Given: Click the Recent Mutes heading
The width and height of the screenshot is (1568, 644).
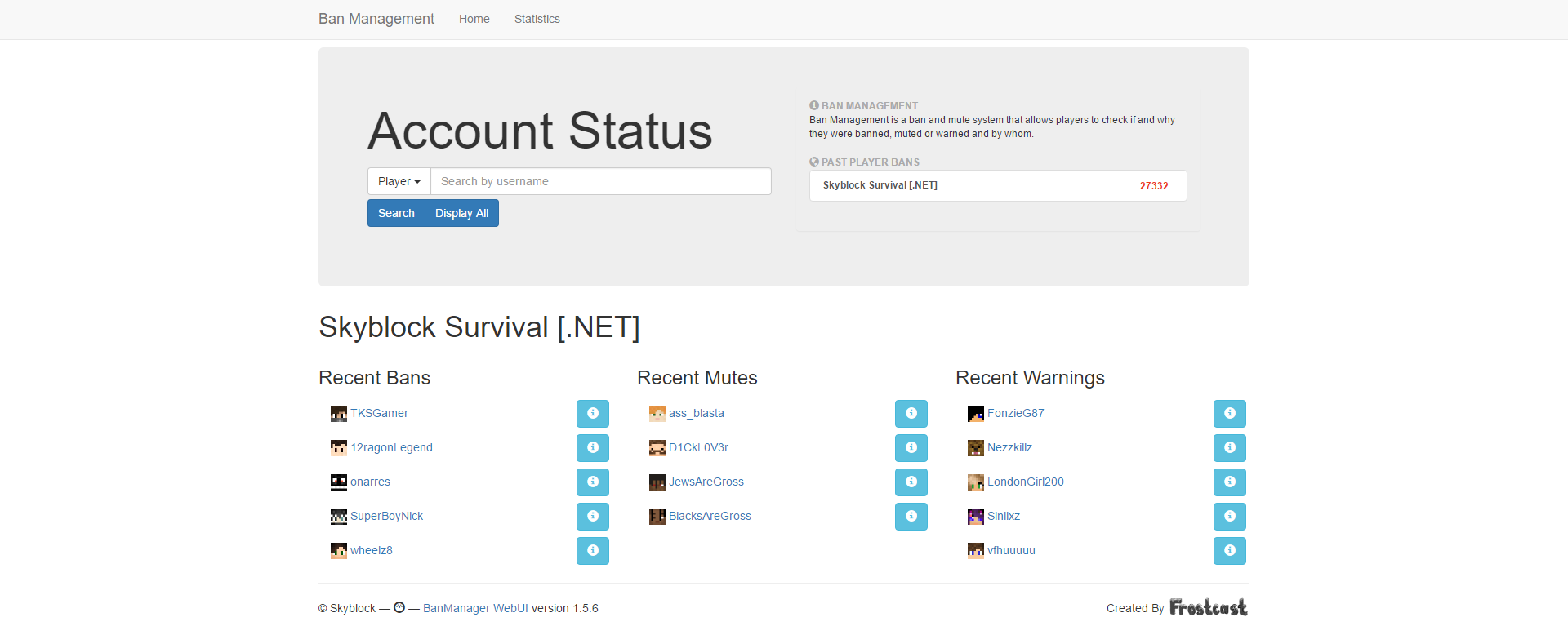Looking at the screenshot, I should 697,378.
